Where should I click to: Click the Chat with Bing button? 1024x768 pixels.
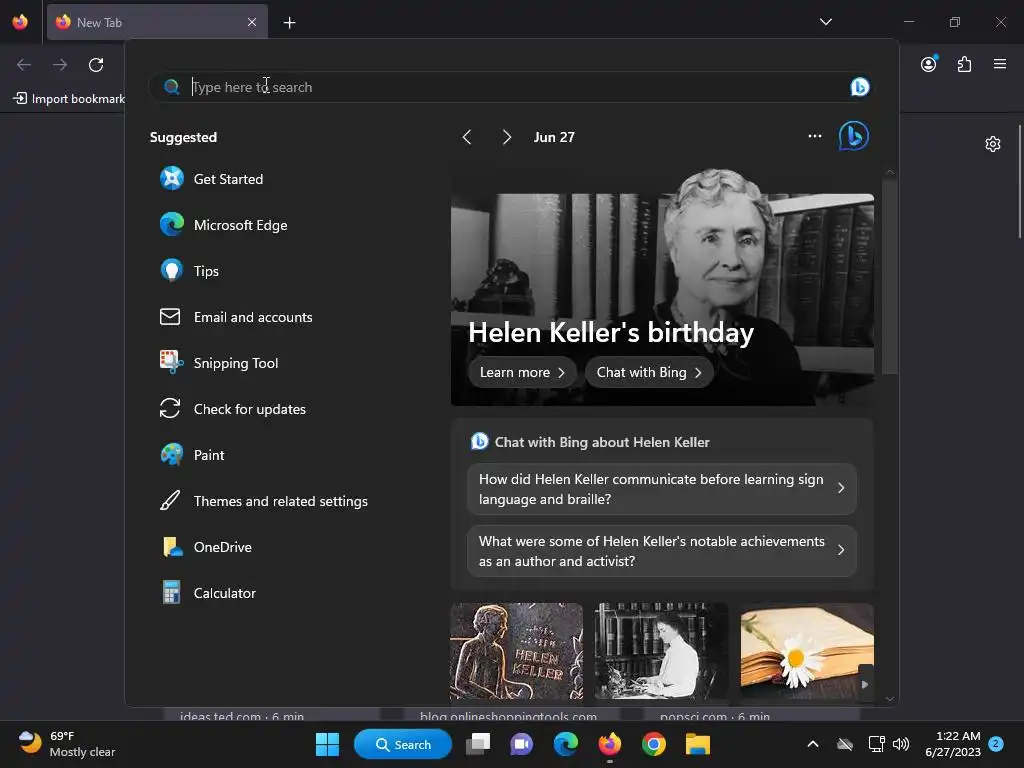(x=648, y=372)
